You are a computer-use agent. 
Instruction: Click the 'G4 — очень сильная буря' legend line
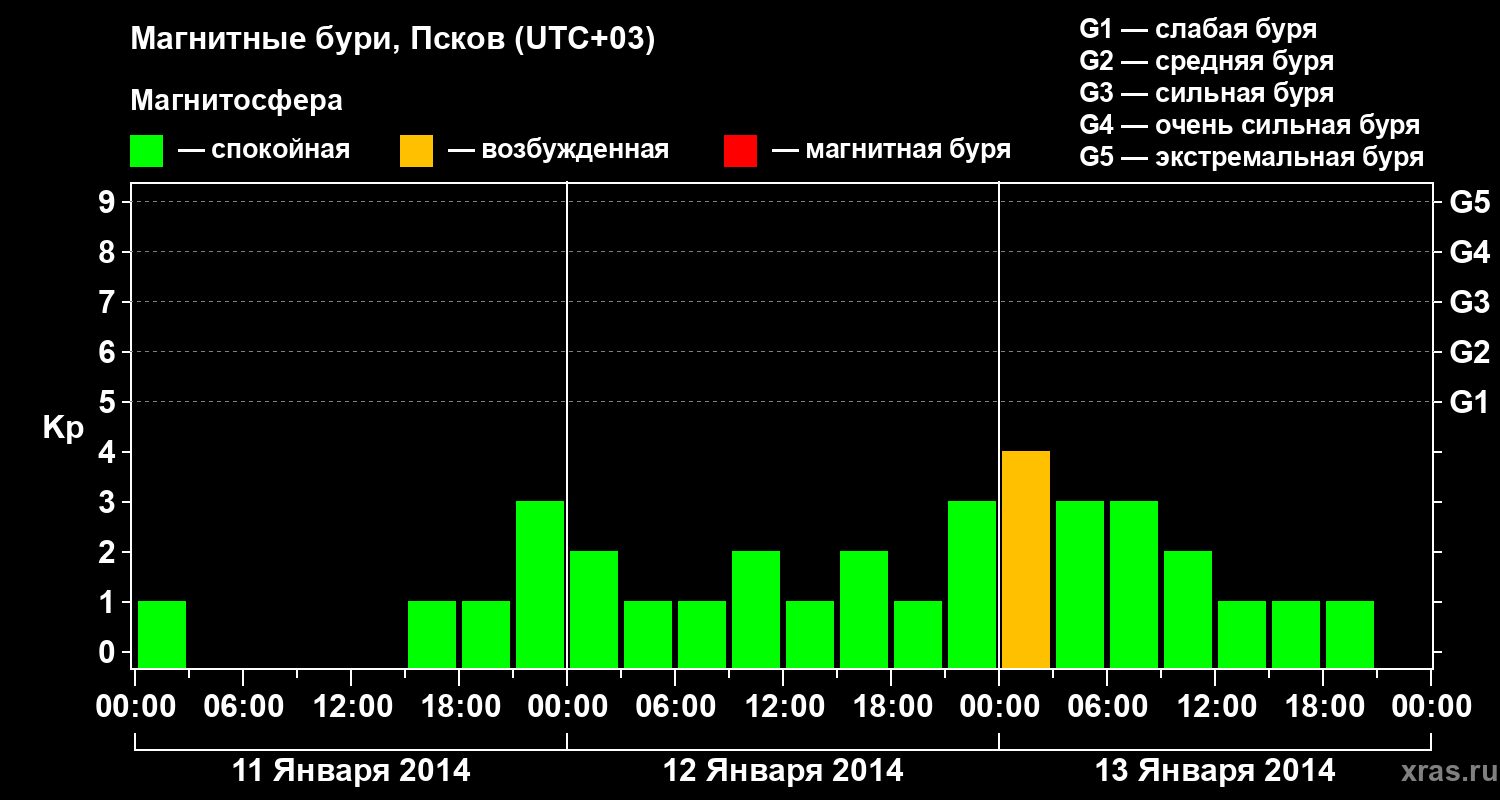coord(1250,125)
